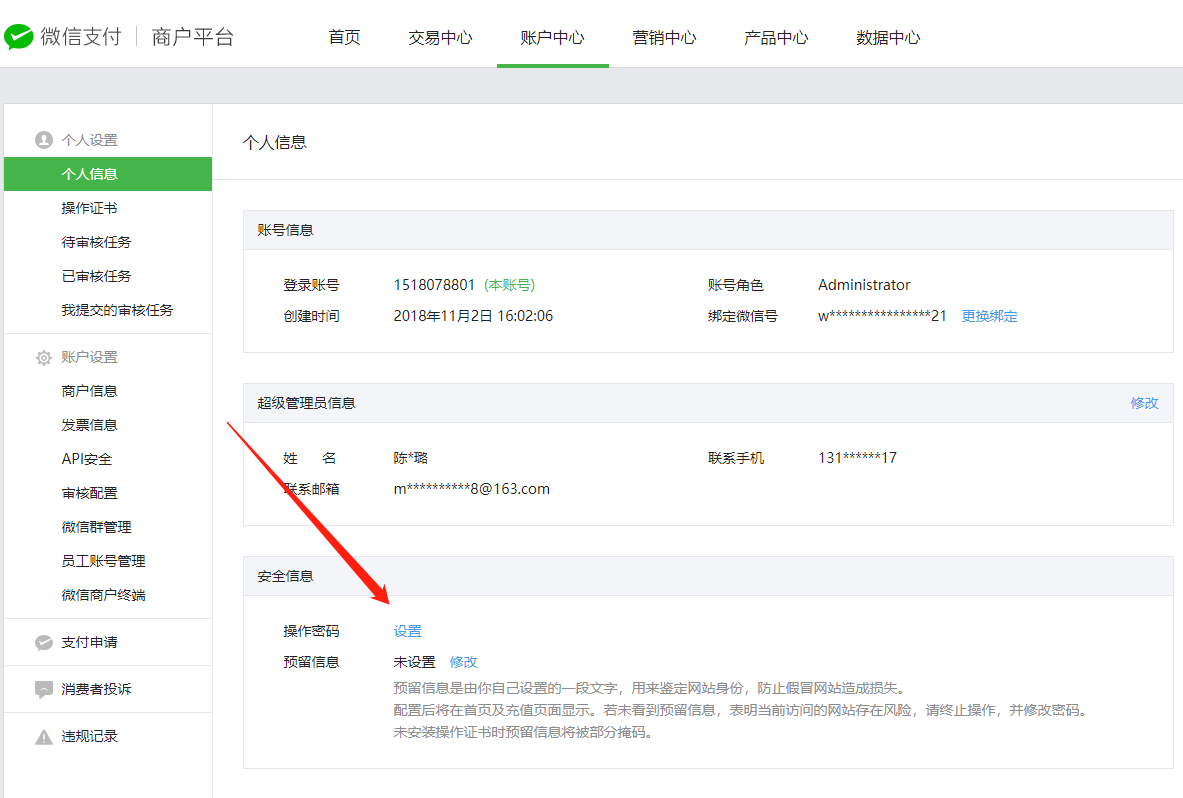Click the 消费者投诉 chat icon
Image resolution: width=1183 pixels, height=798 pixels.
pyautogui.click(x=43, y=689)
